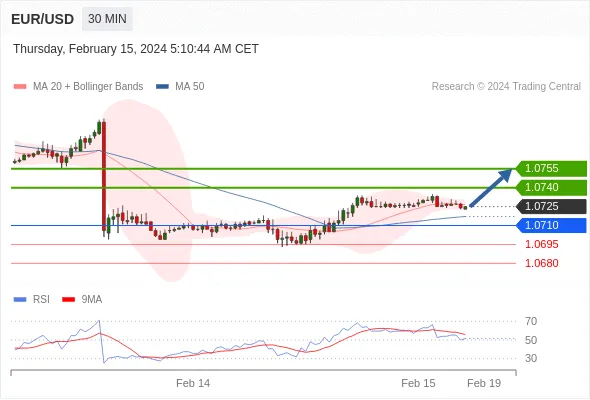Click the 30 MIN timeframe badge
This screenshot has width=590, height=400.
pos(107,19)
